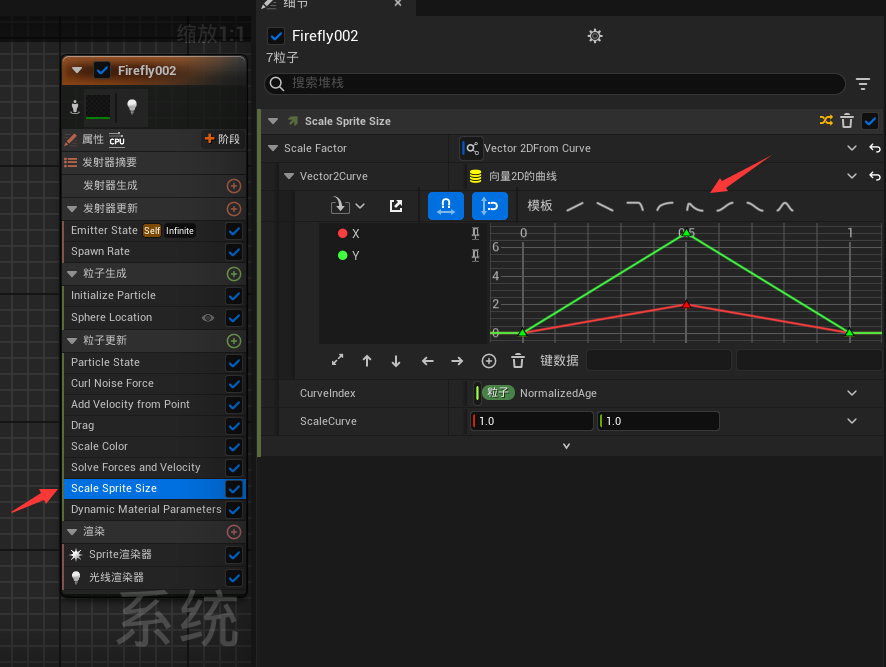886x667 pixels.
Task: Collapse the 渲染 section
Action: (72, 532)
